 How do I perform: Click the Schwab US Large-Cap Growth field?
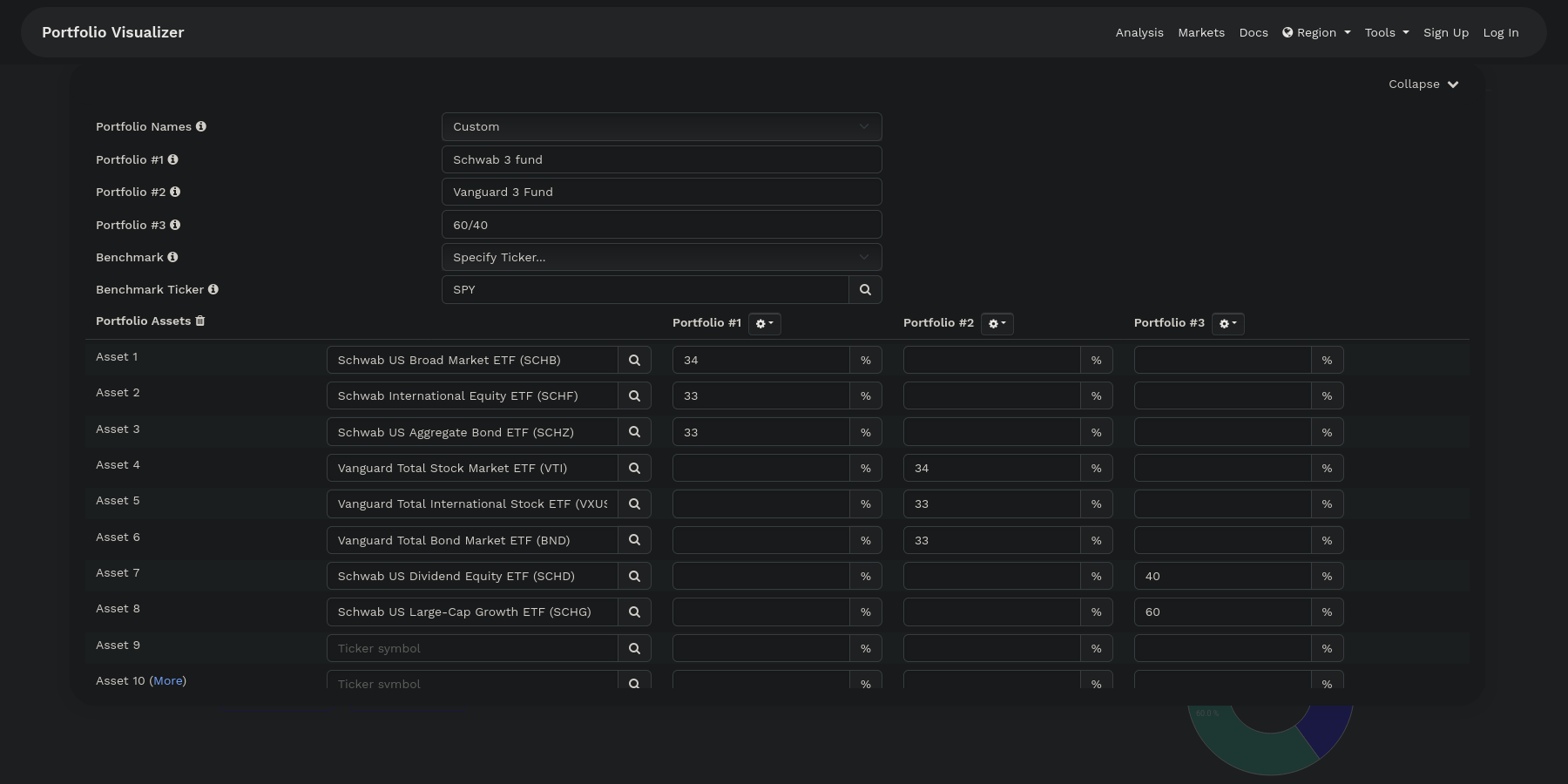tap(472, 612)
